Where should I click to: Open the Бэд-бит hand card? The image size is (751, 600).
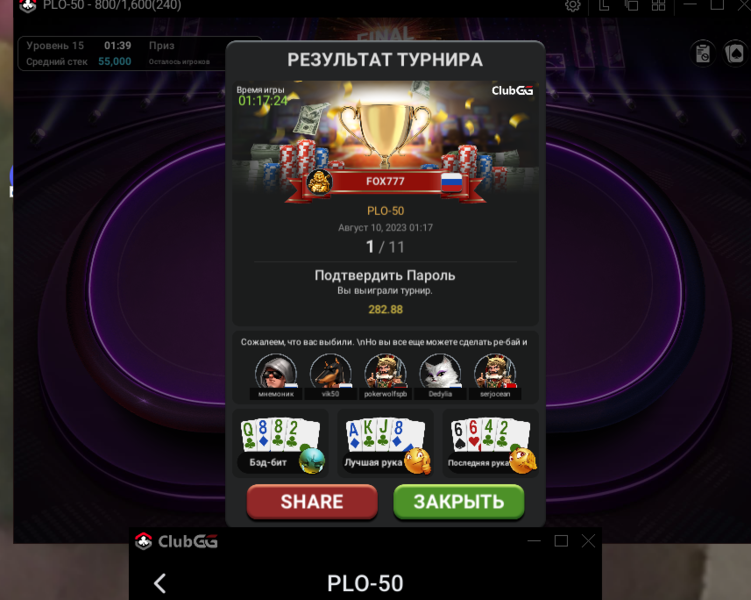click(x=281, y=443)
